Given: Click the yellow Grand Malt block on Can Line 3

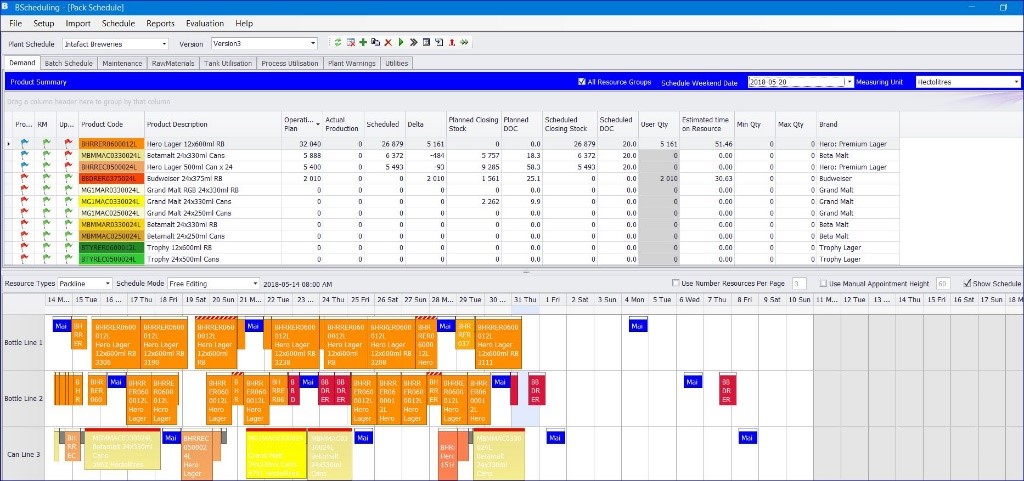Looking at the screenshot, I should coord(276,455).
